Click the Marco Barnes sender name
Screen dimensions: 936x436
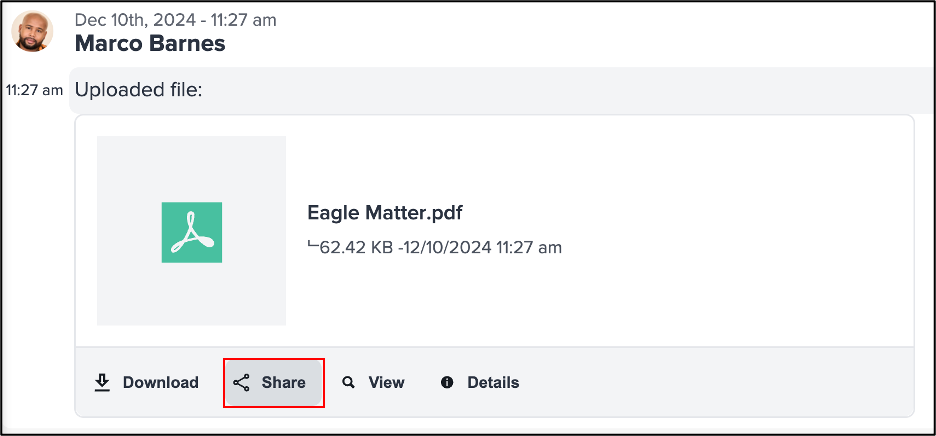tap(150, 43)
